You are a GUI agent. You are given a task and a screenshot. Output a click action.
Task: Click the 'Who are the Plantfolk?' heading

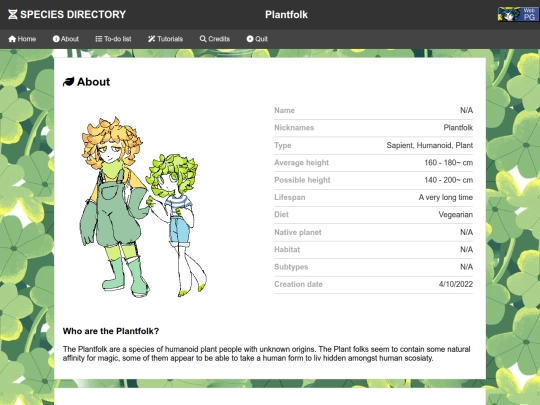(x=111, y=331)
